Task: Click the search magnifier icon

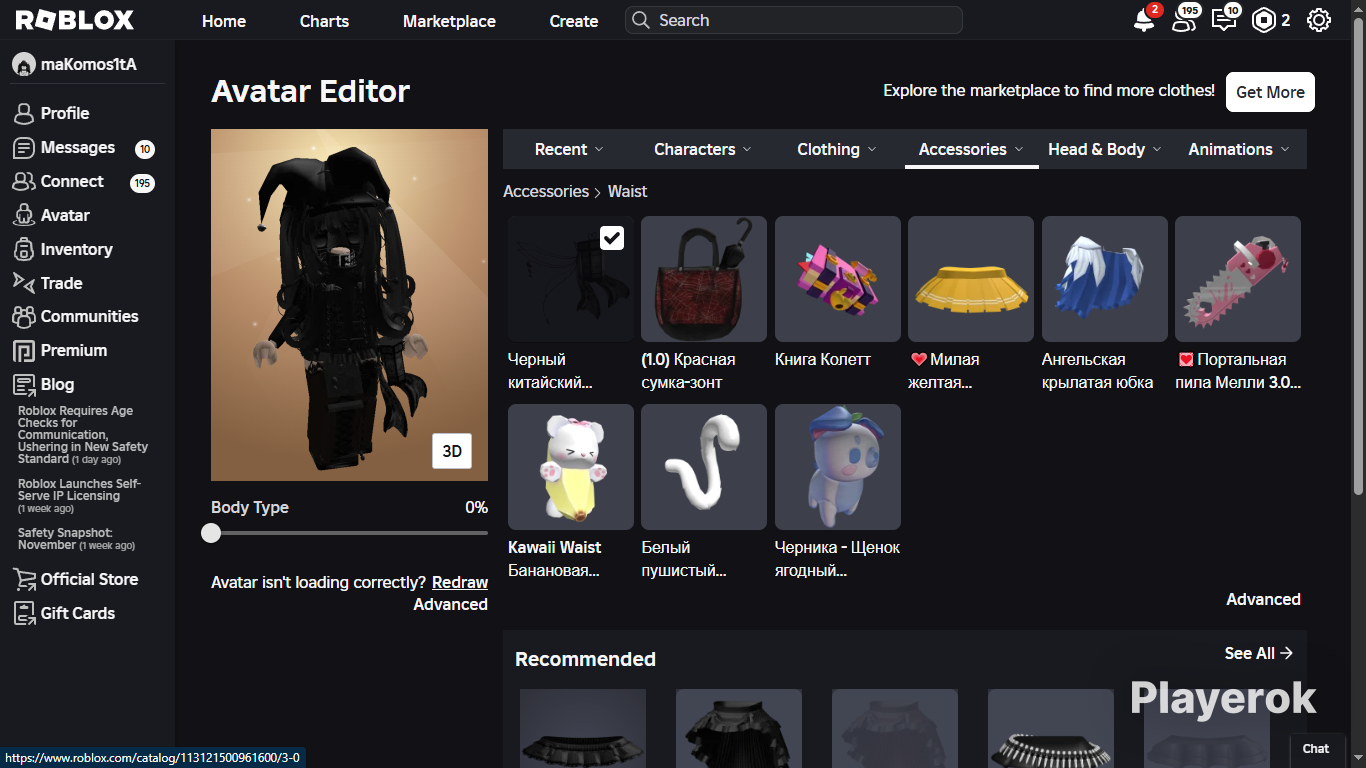Action: click(641, 20)
